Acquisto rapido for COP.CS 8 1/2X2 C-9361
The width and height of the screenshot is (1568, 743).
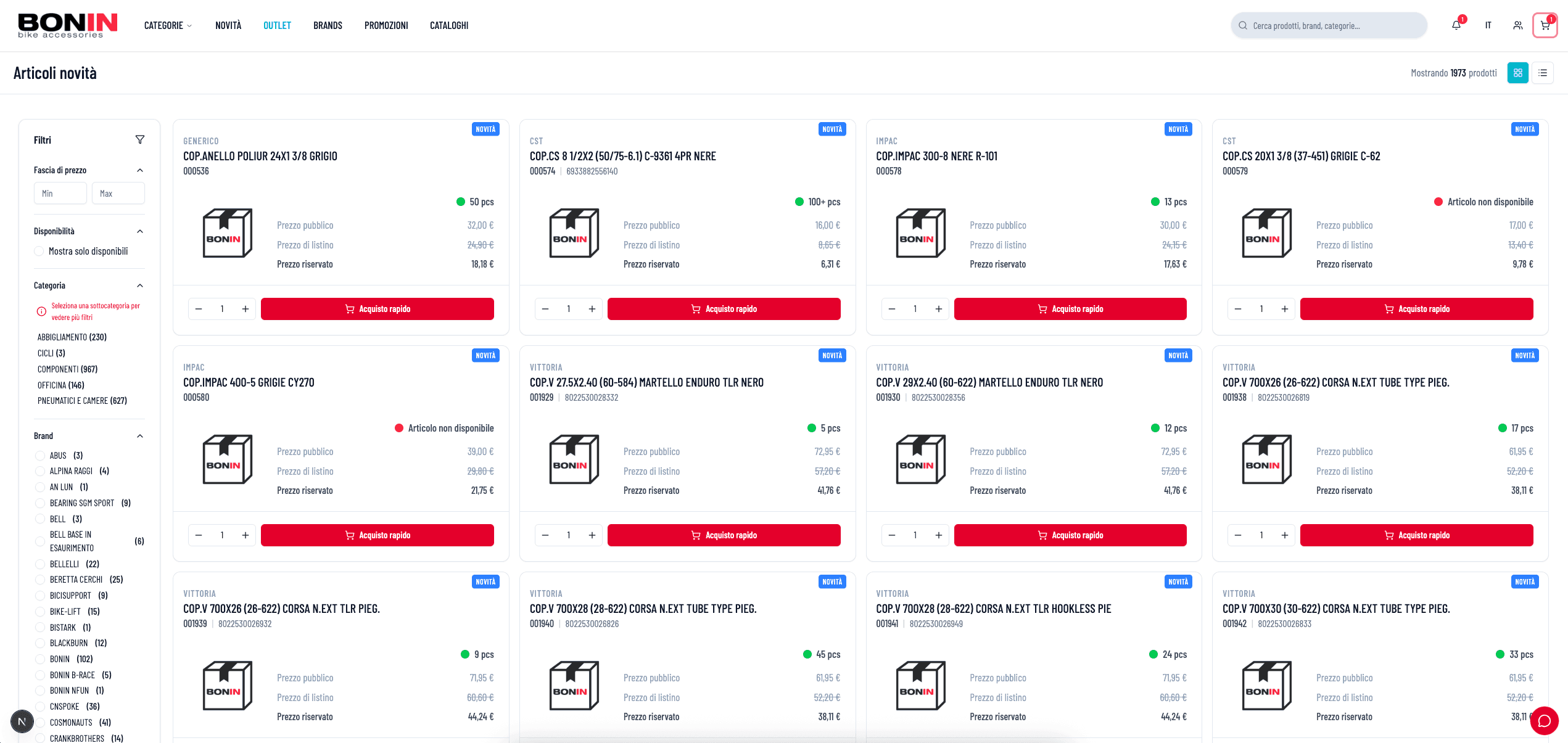coord(724,309)
